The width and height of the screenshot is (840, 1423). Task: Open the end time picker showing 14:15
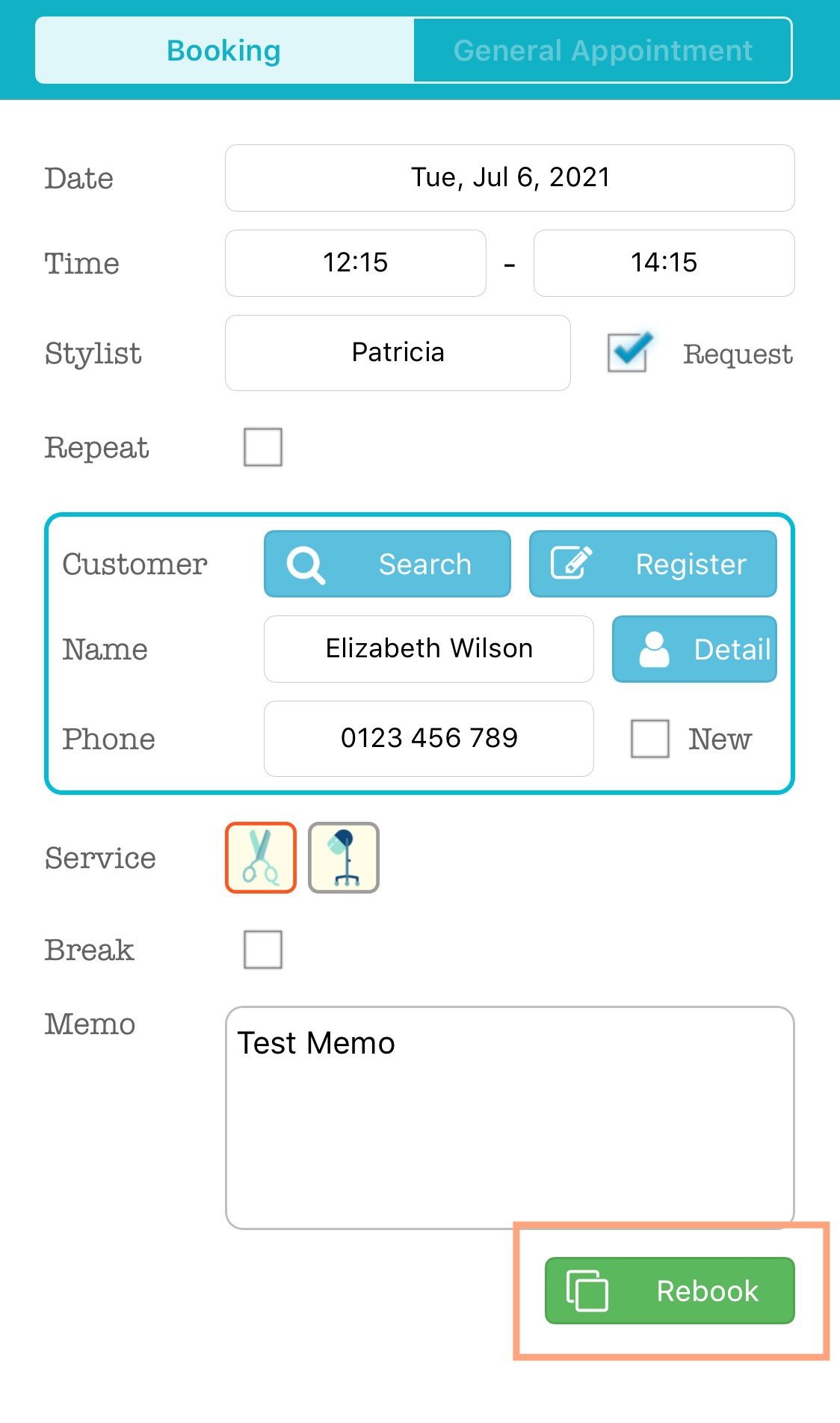[664, 263]
